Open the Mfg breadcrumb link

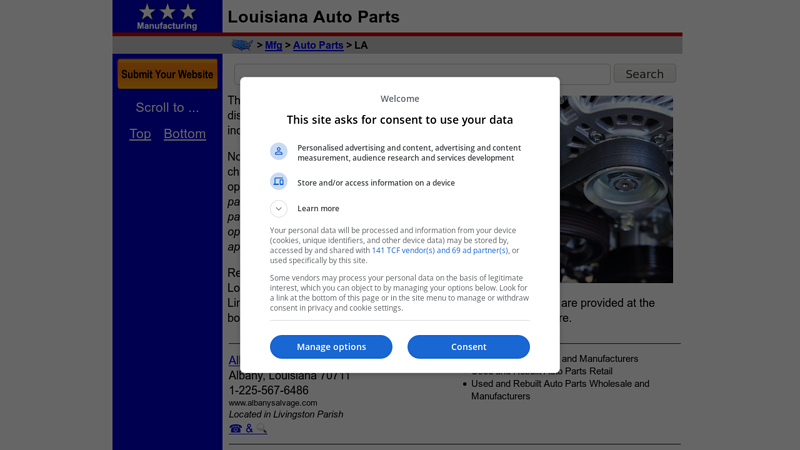[x=273, y=45]
